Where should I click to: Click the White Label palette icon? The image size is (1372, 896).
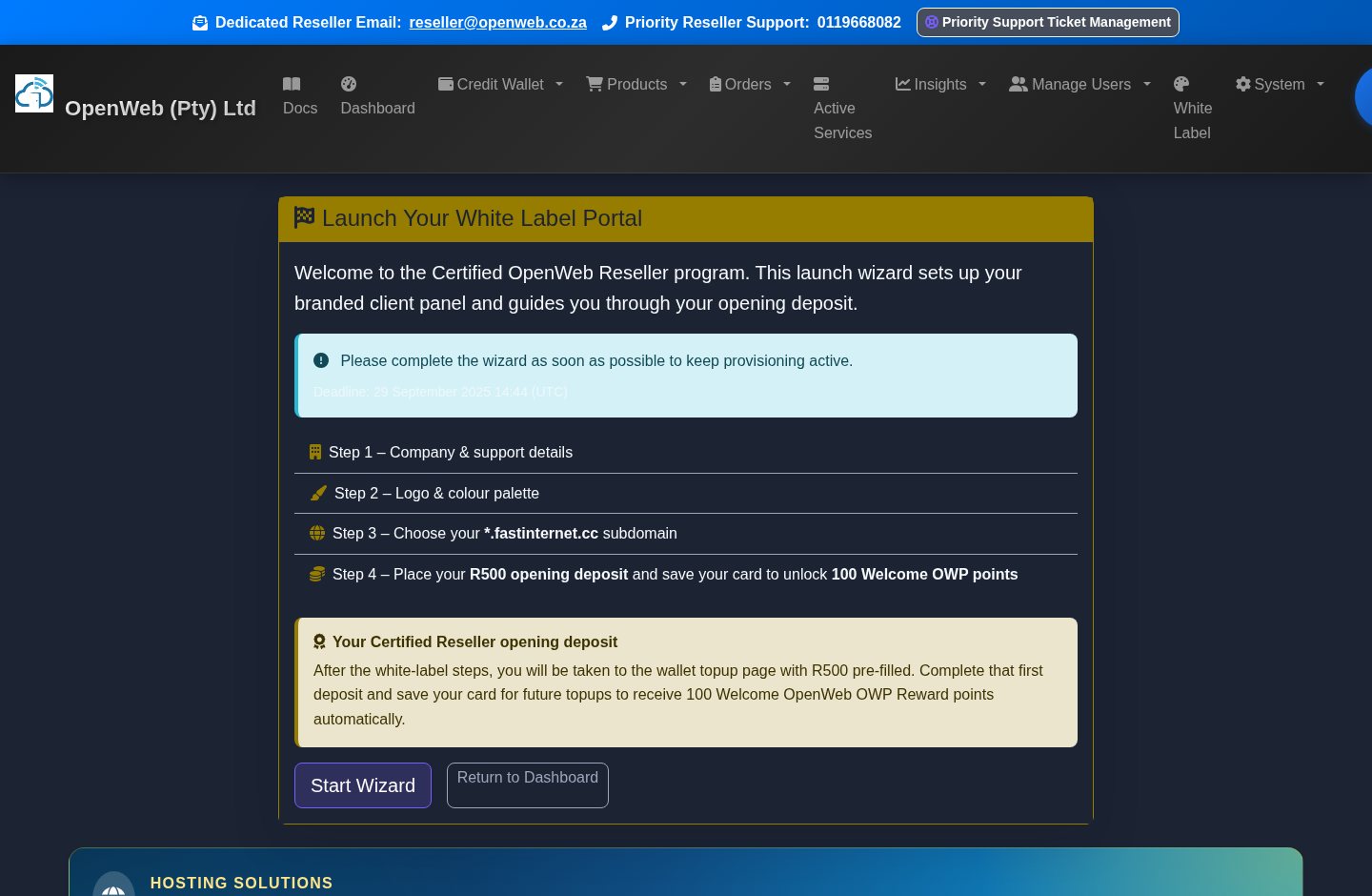click(1181, 84)
